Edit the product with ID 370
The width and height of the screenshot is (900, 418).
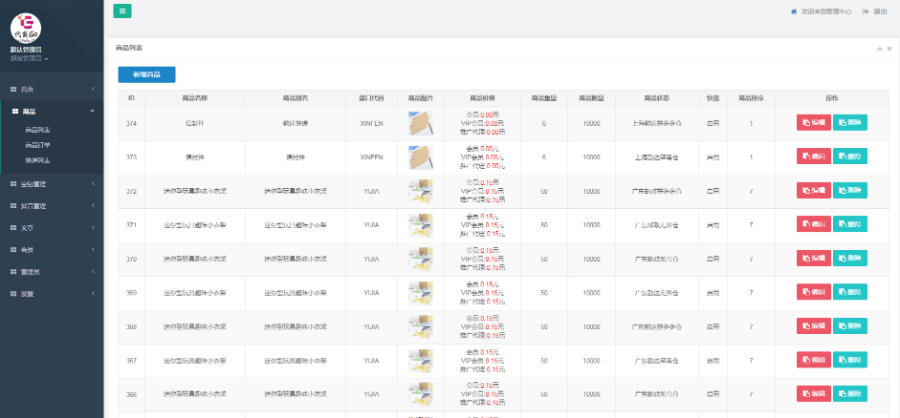coord(813,258)
